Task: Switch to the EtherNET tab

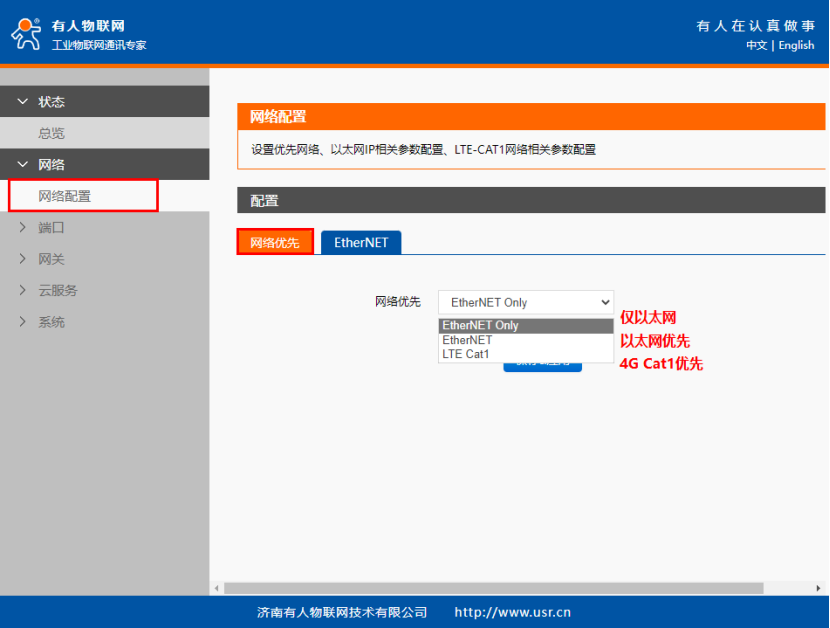Action: (x=361, y=242)
